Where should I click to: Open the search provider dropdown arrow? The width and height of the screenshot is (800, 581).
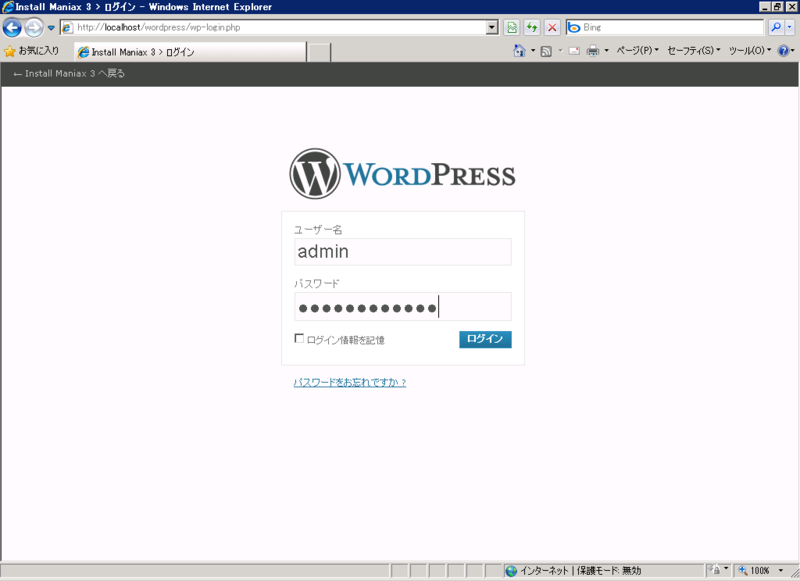pyautogui.click(x=789, y=28)
